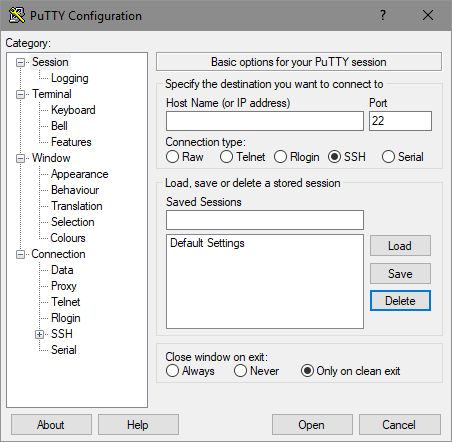Image resolution: width=452 pixels, height=442 pixels.
Task: Open the Features category
Action: 71,142
